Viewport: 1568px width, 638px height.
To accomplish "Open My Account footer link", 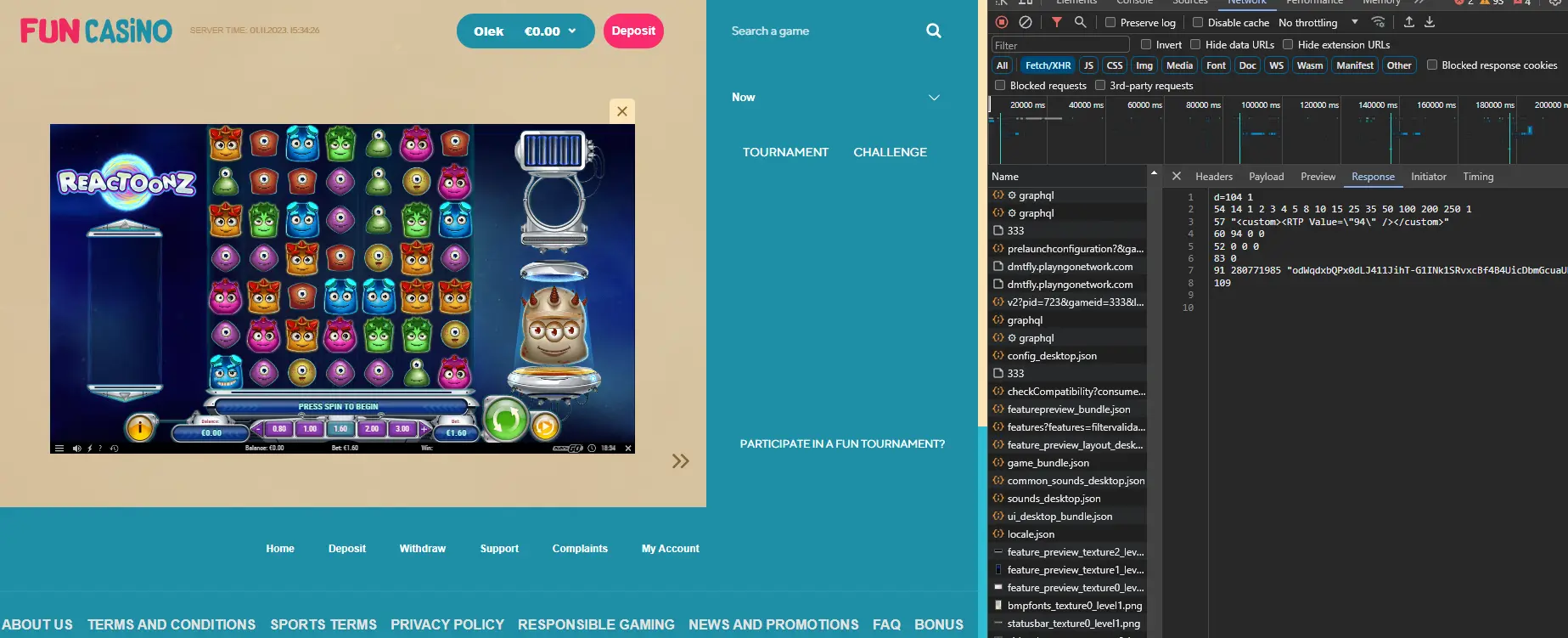I will click(x=671, y=549).
